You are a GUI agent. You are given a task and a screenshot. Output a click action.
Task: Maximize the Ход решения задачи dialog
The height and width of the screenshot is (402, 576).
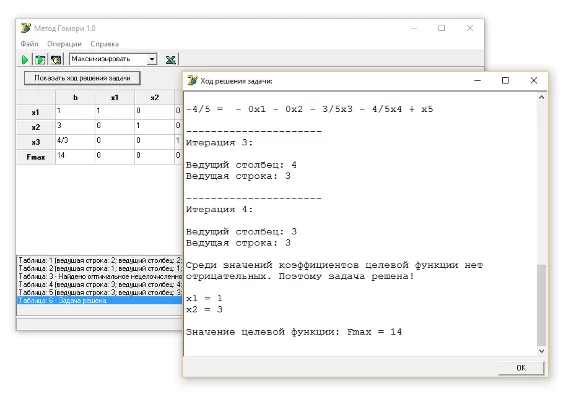pos(505,80)
